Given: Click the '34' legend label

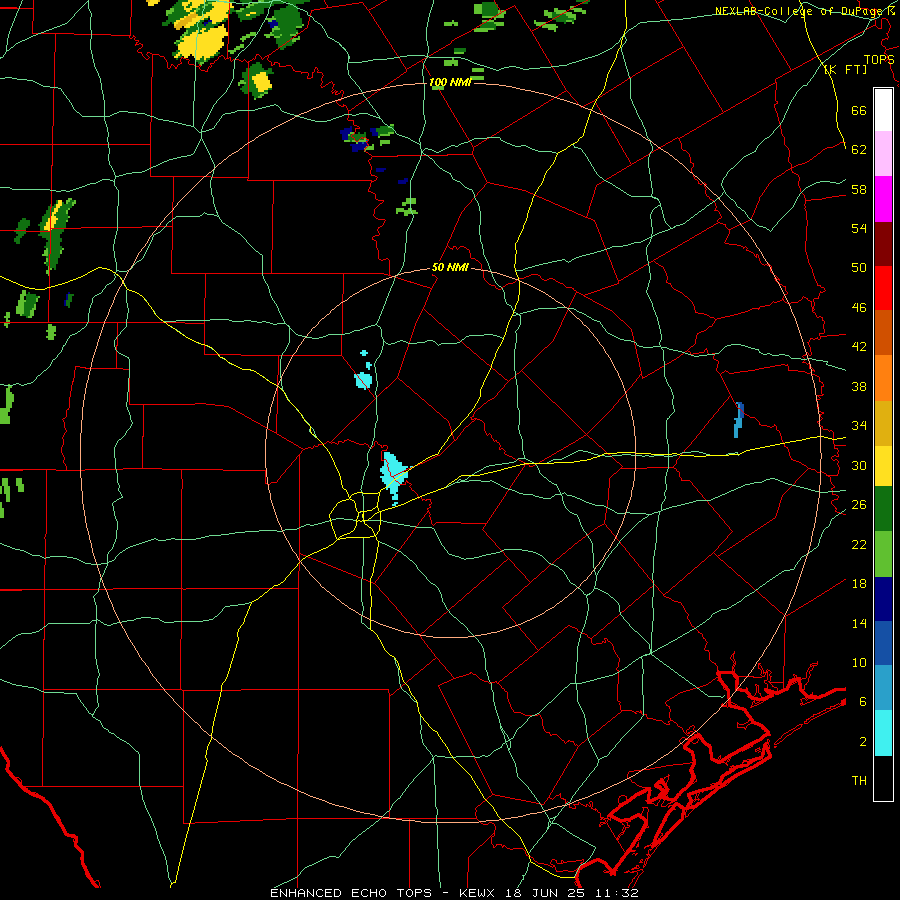Looking at the screenshot, I should pos(859,425).
